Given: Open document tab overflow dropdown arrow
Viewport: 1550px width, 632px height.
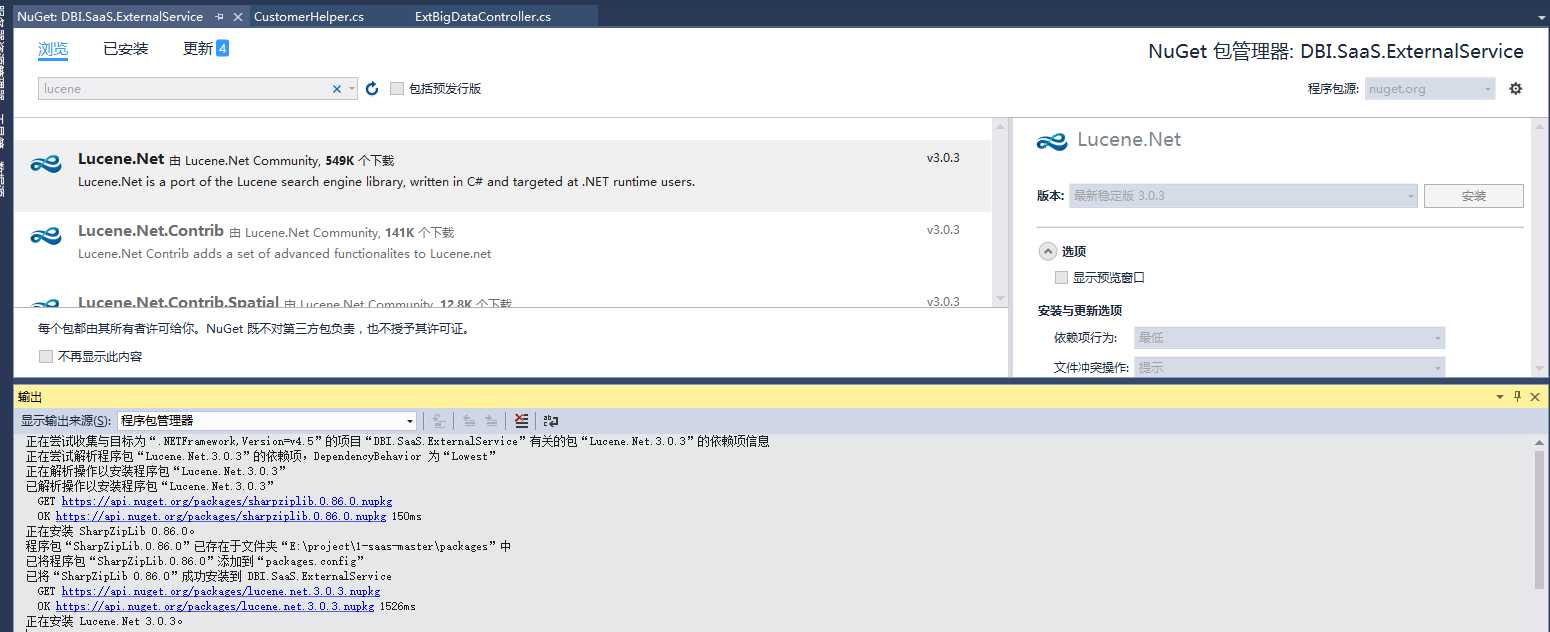Looking at the screenshot, I should pyautogui.click(x=1541, y=17).
